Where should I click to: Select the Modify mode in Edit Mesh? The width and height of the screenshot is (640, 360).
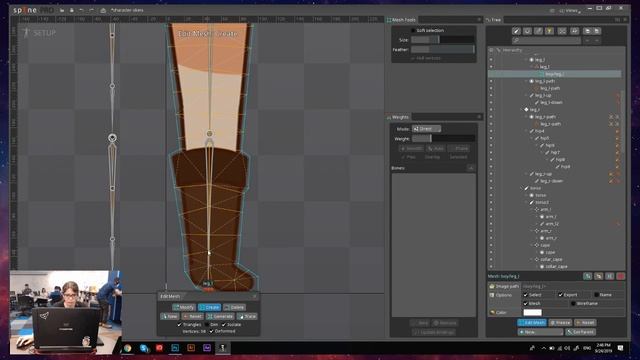(184, 307)
